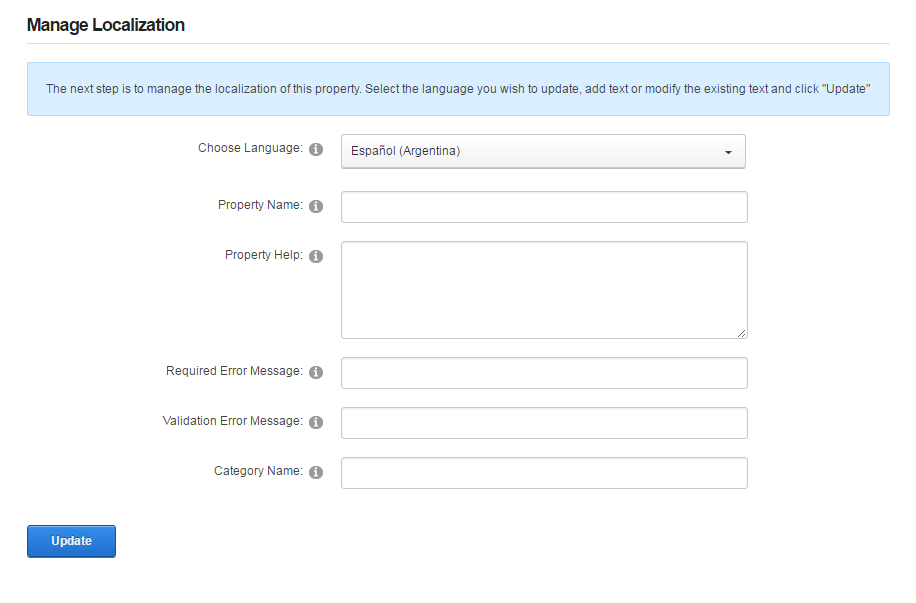Click the Category Name input box

(x=544, y=473)
